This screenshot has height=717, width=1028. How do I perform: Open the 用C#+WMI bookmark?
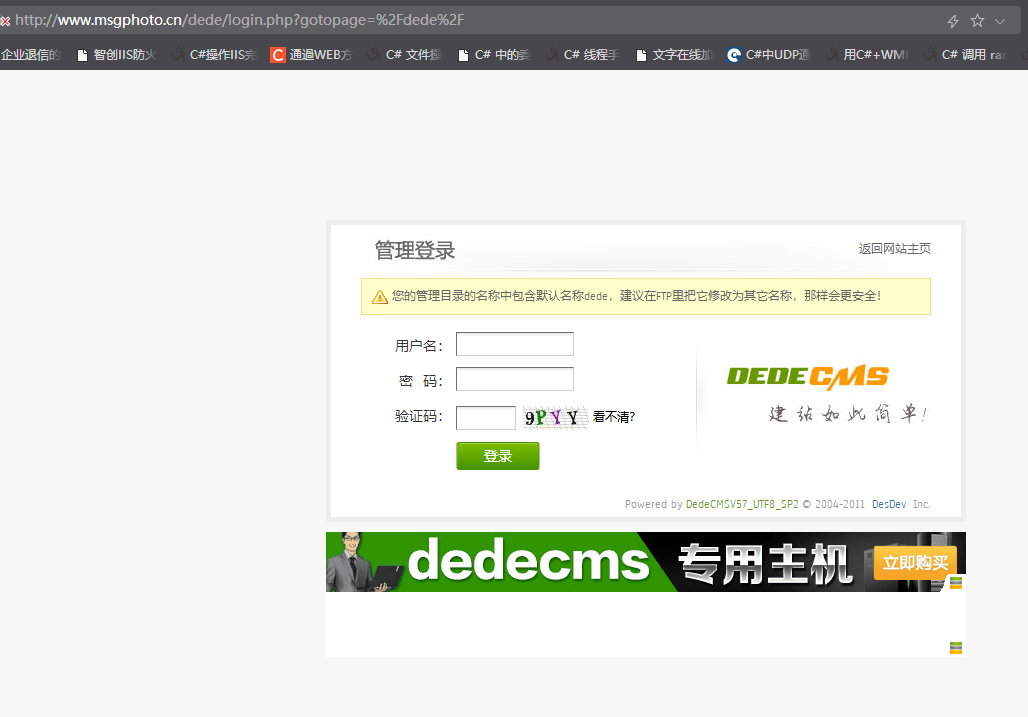pos(866,55)
